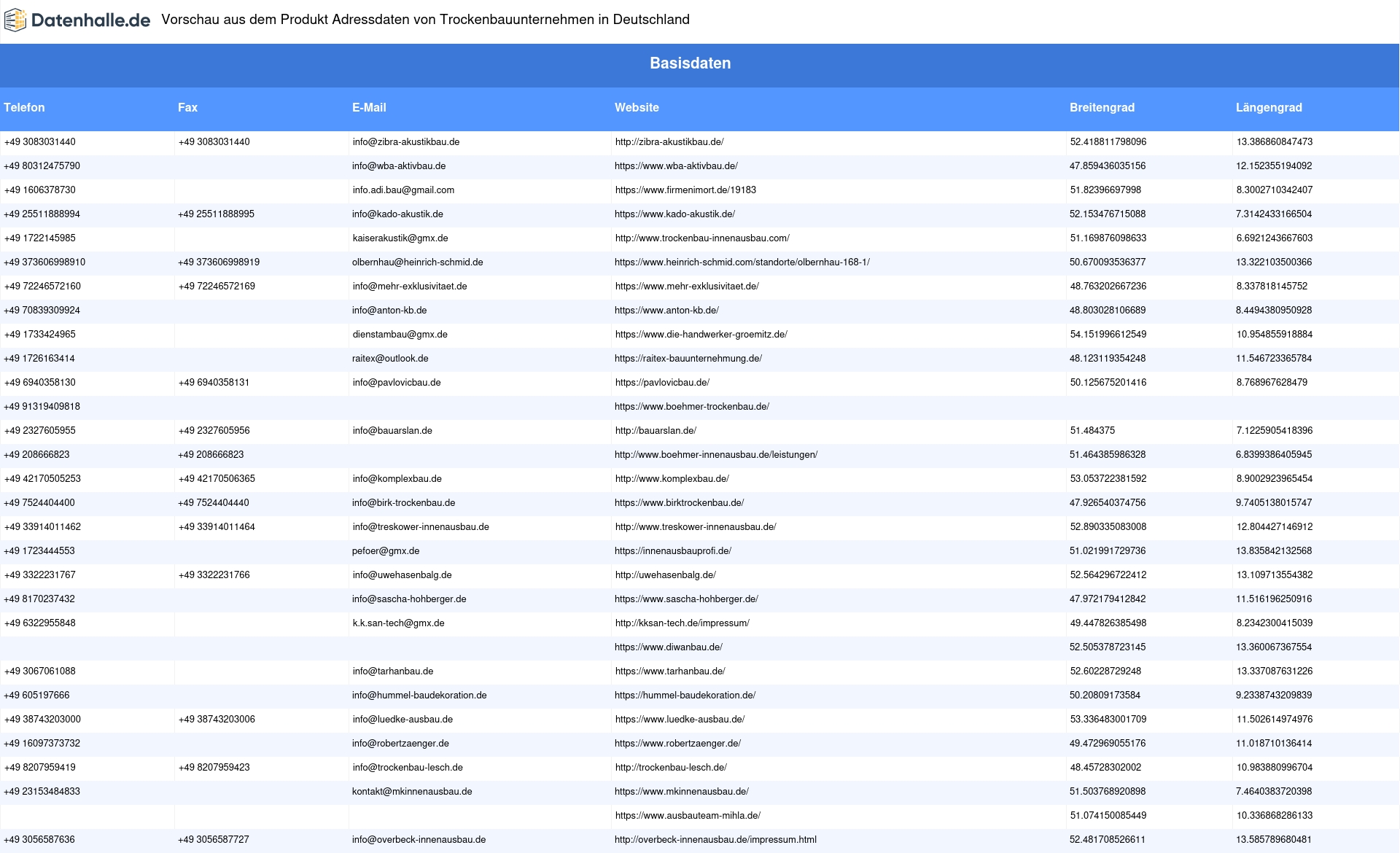This screenshot has height=853, width=1400.
Task: Click longitude value 13.585789680481
Action: coord(1274,840)
